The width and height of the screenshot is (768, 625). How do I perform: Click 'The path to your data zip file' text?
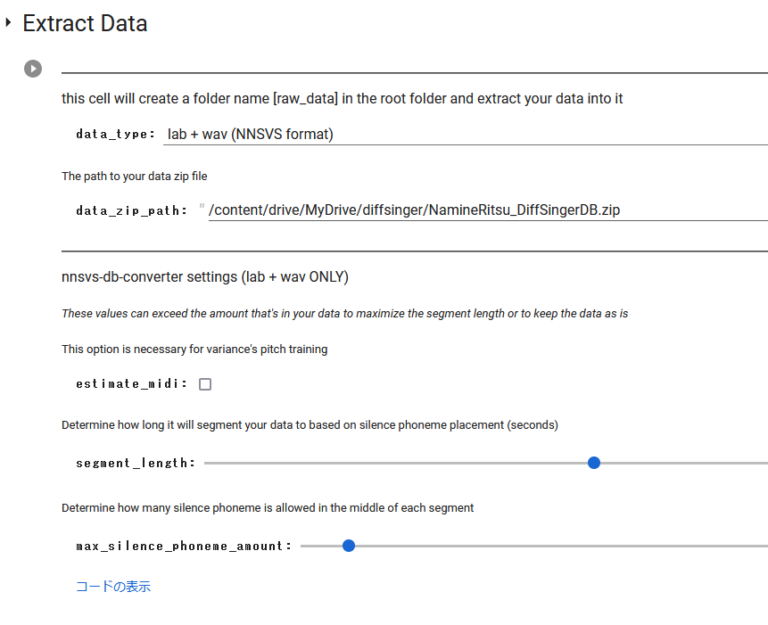click(134, 176)
